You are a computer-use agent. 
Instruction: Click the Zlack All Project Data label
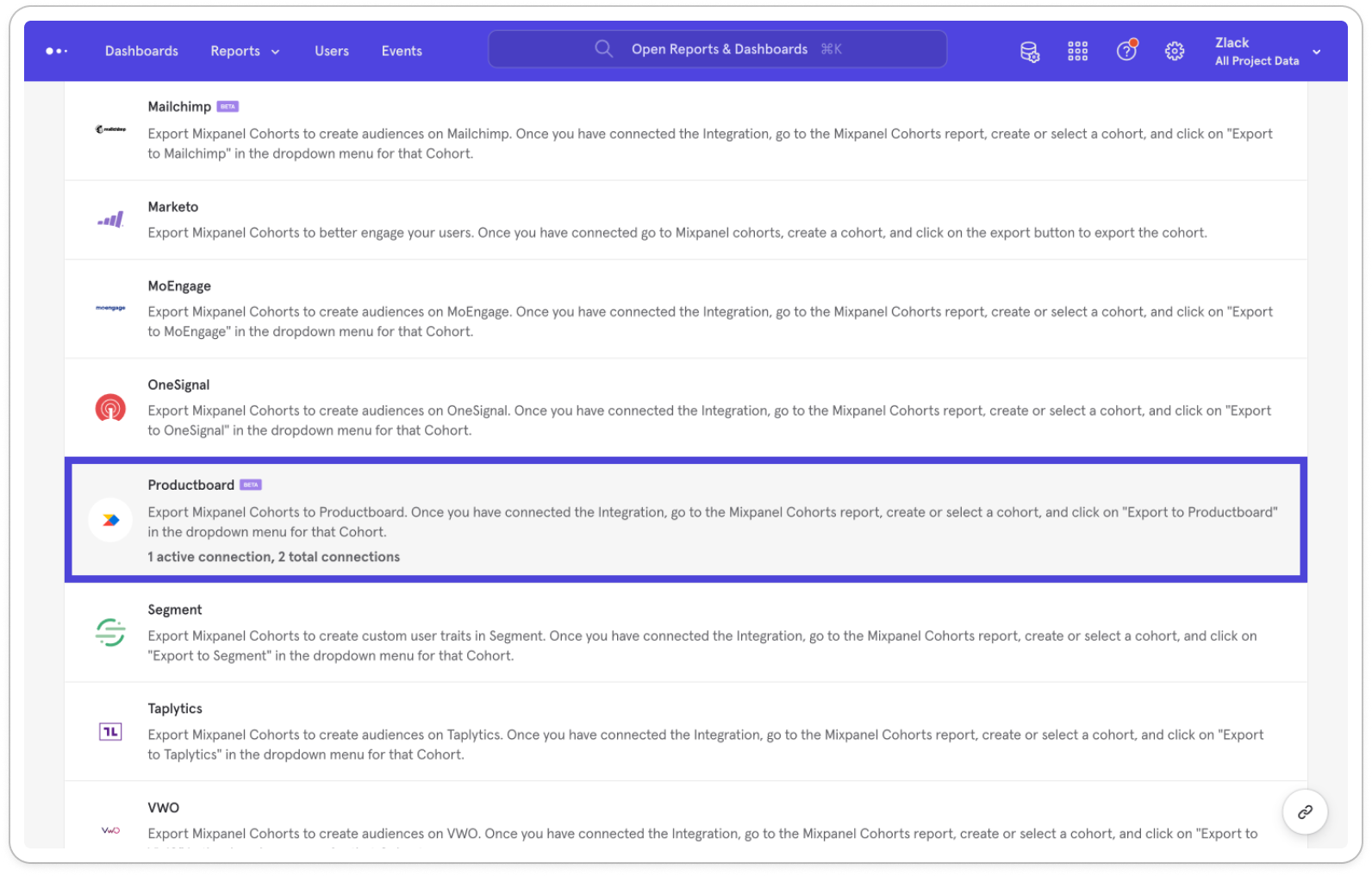[x=1257, y=52]
